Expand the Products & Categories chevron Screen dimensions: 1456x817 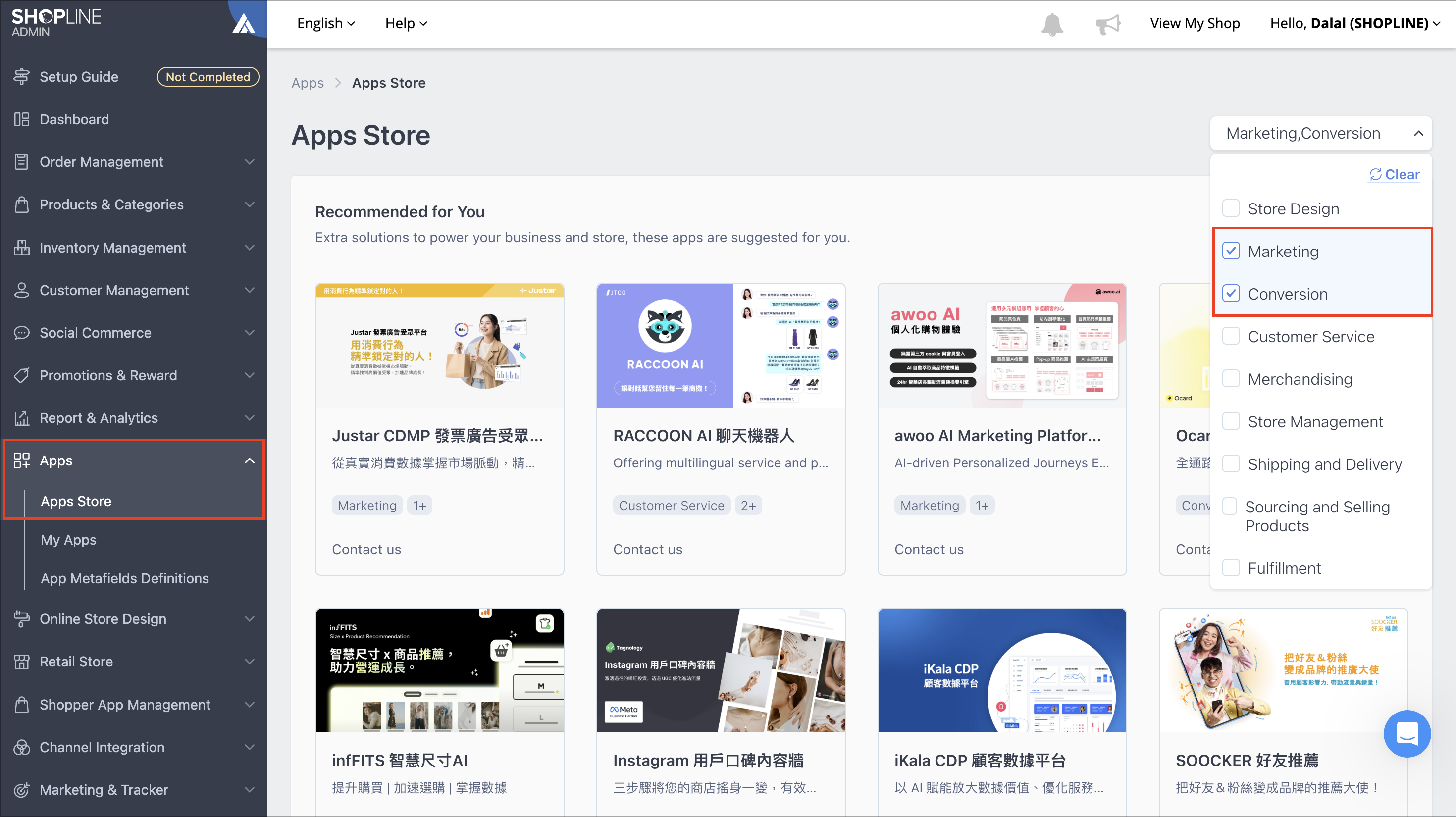249,204
